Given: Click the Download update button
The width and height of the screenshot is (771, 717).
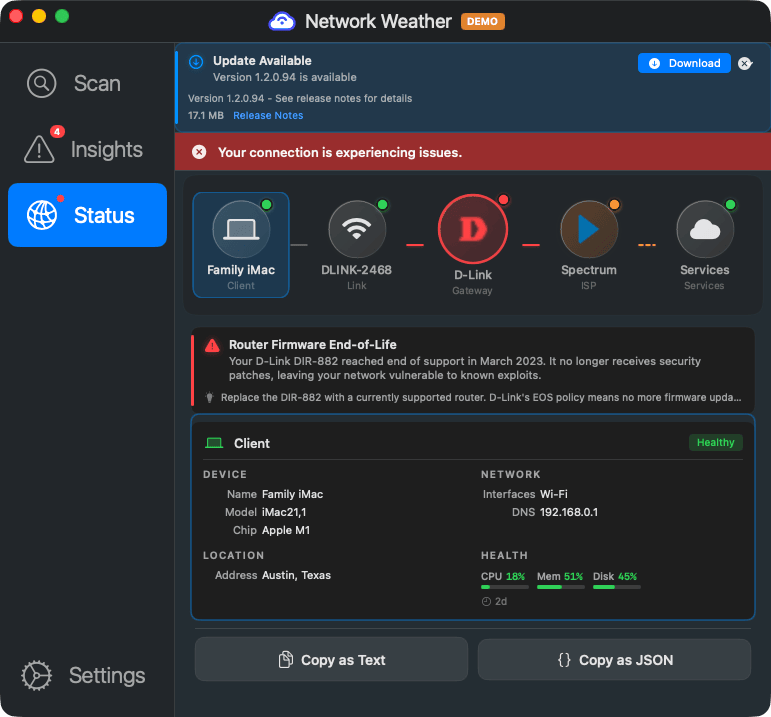Looking at the screenshot, I should [684, 63].
